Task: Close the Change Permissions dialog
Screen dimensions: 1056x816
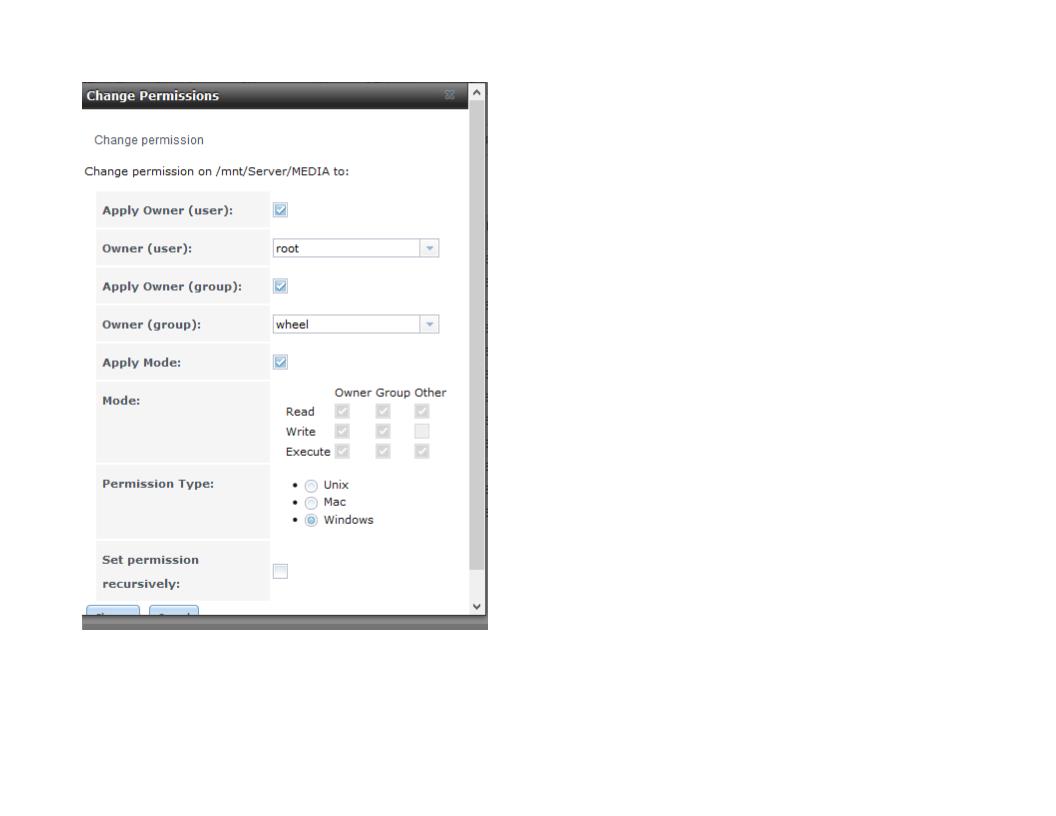Action: click(x=450, y=95)
